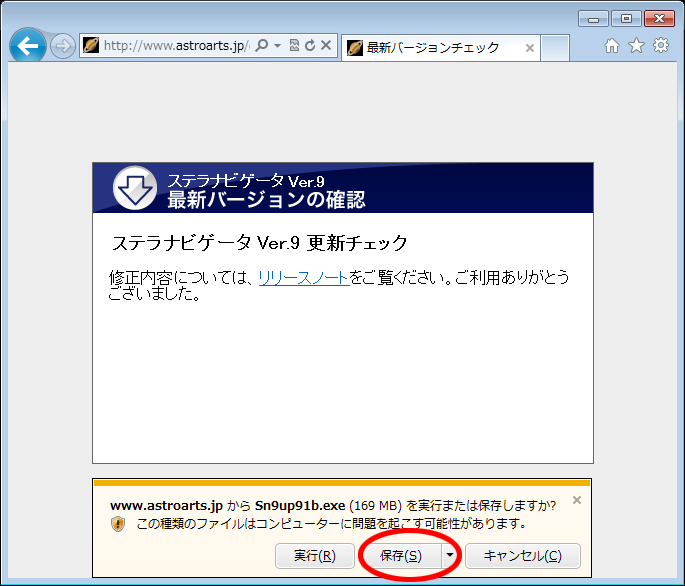Select the 最新バージョンチェック tab

pos(440,47)
